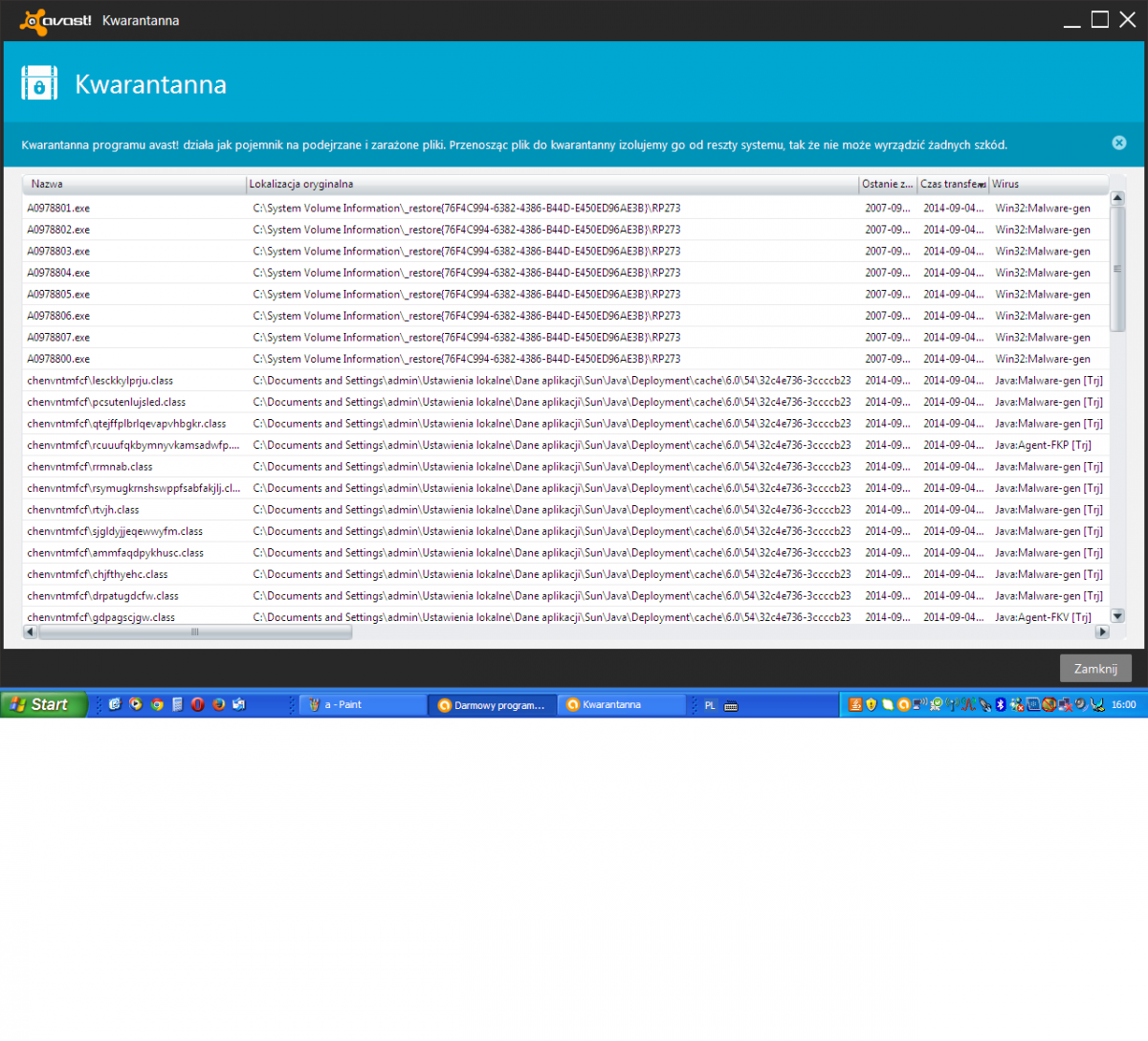Launch Opera browser from quick launch
Screen dimensions: 1148x1041
click(198, 704)
